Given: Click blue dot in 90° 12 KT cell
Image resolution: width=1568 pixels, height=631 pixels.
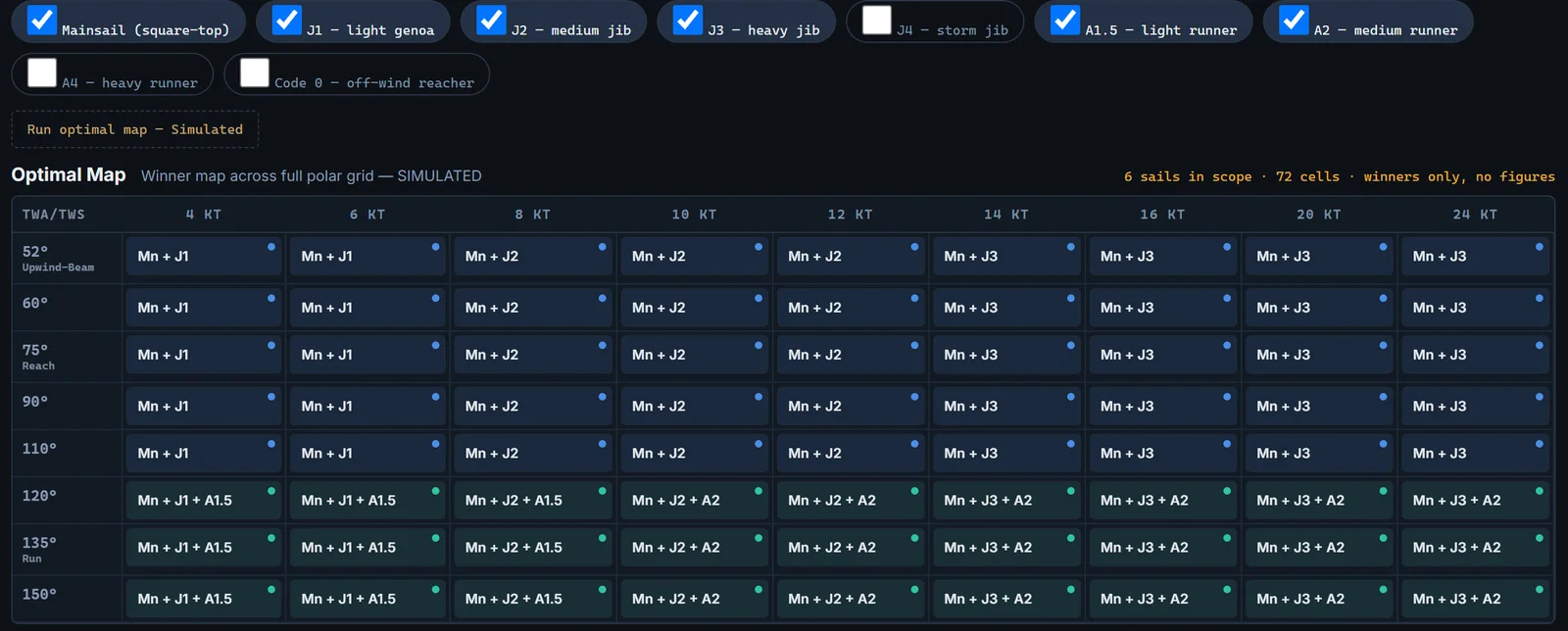Looking at the screenshot, I should click(x=914, y=397).
